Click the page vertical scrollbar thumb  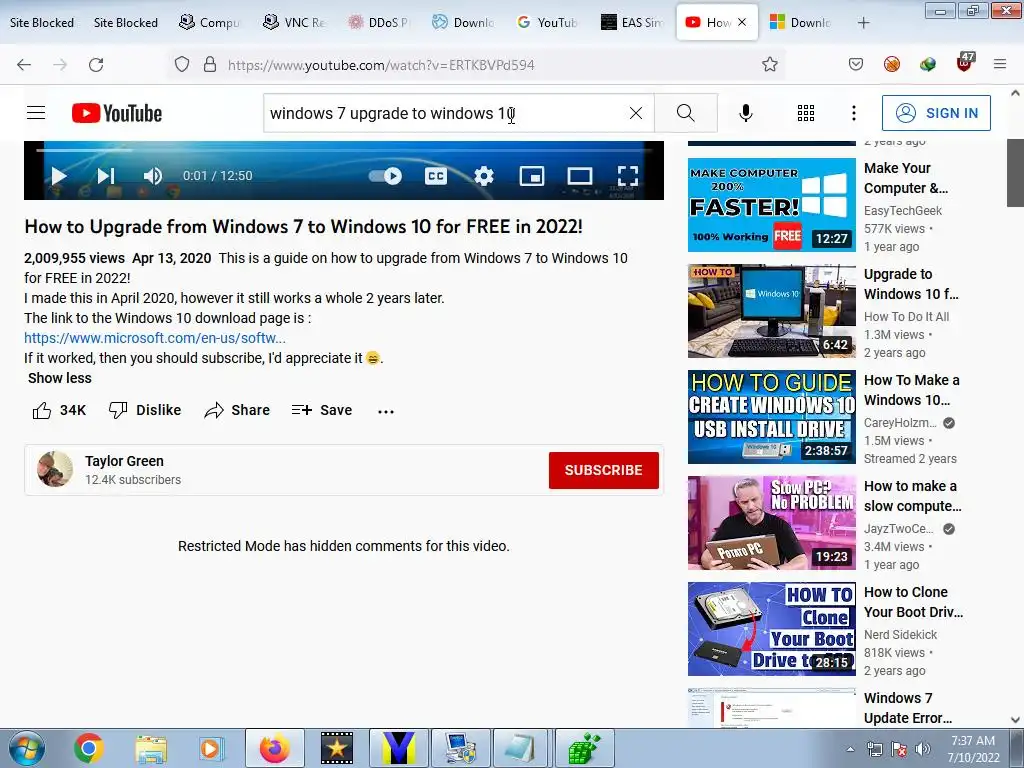(x=1015, y=172)
